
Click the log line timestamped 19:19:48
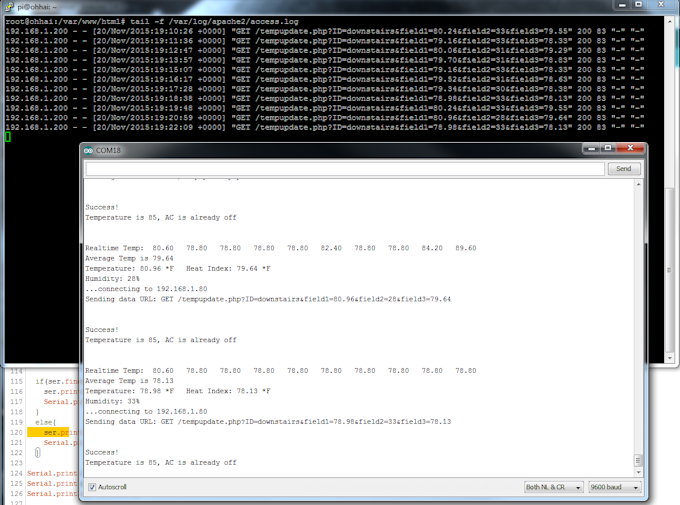[x=325, y=108]
